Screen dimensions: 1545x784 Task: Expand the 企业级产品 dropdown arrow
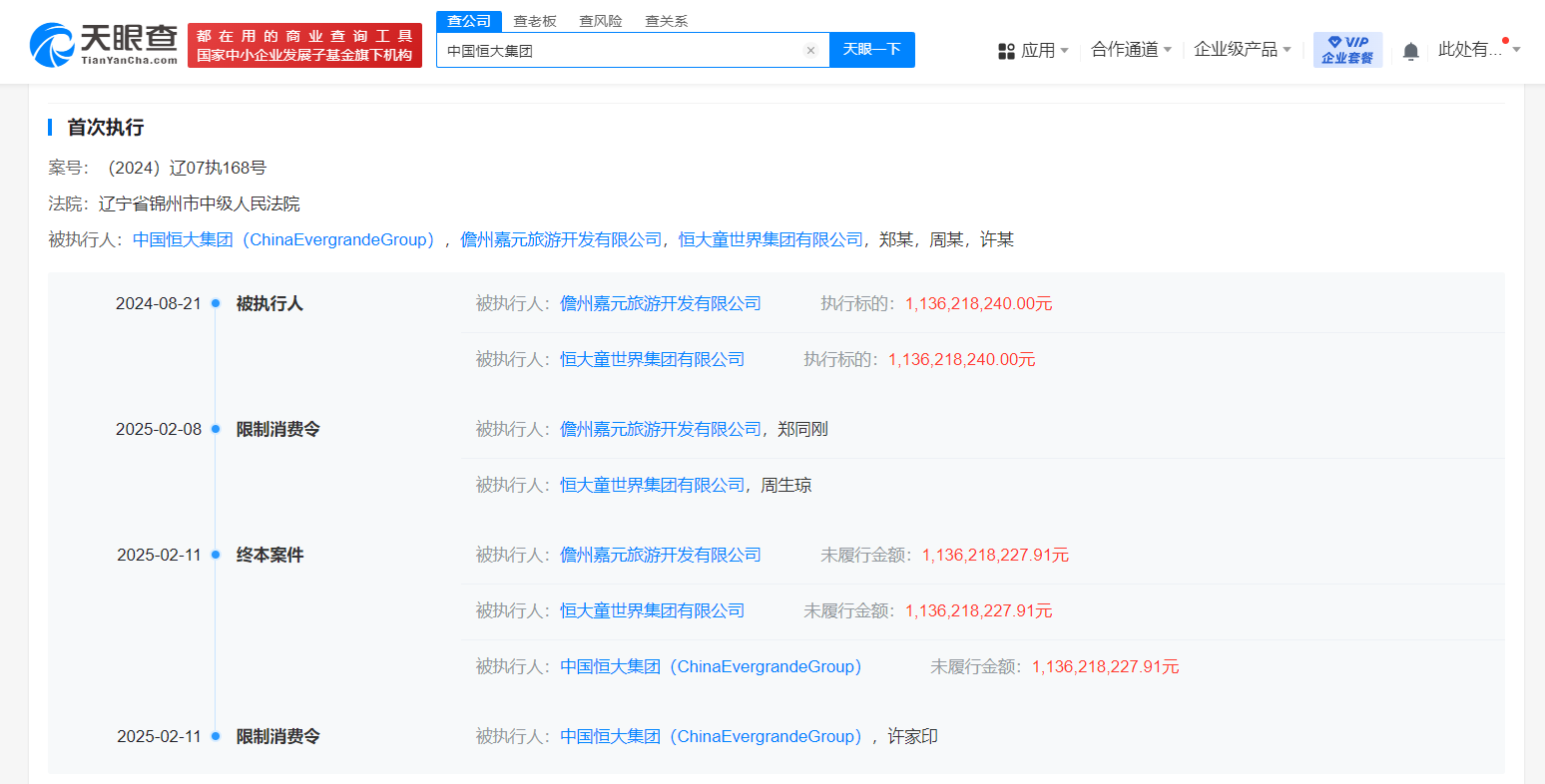pos(1287,50)
